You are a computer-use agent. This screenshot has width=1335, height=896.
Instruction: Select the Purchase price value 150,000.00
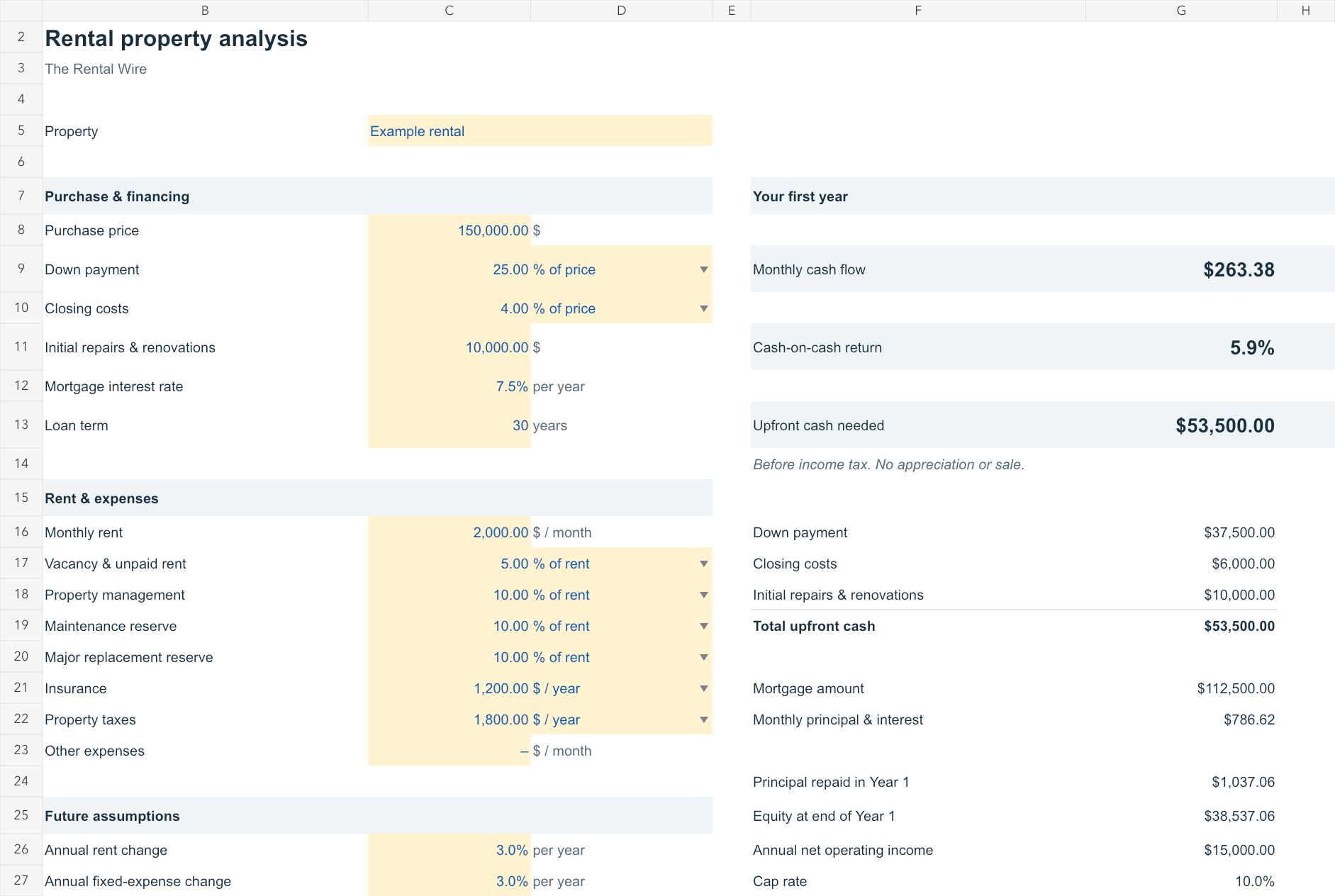pyautogui.click(x=449, y=230)
